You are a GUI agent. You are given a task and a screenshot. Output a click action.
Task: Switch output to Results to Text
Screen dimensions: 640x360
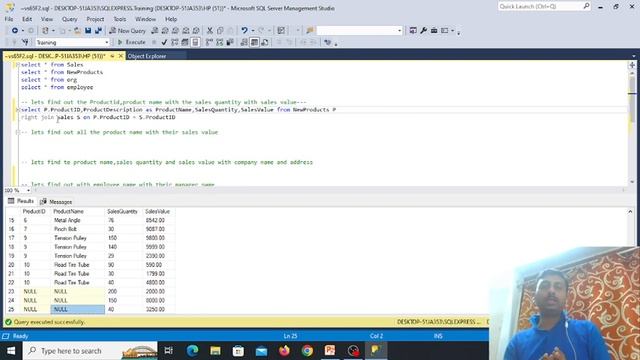click(x=244, y=42)
